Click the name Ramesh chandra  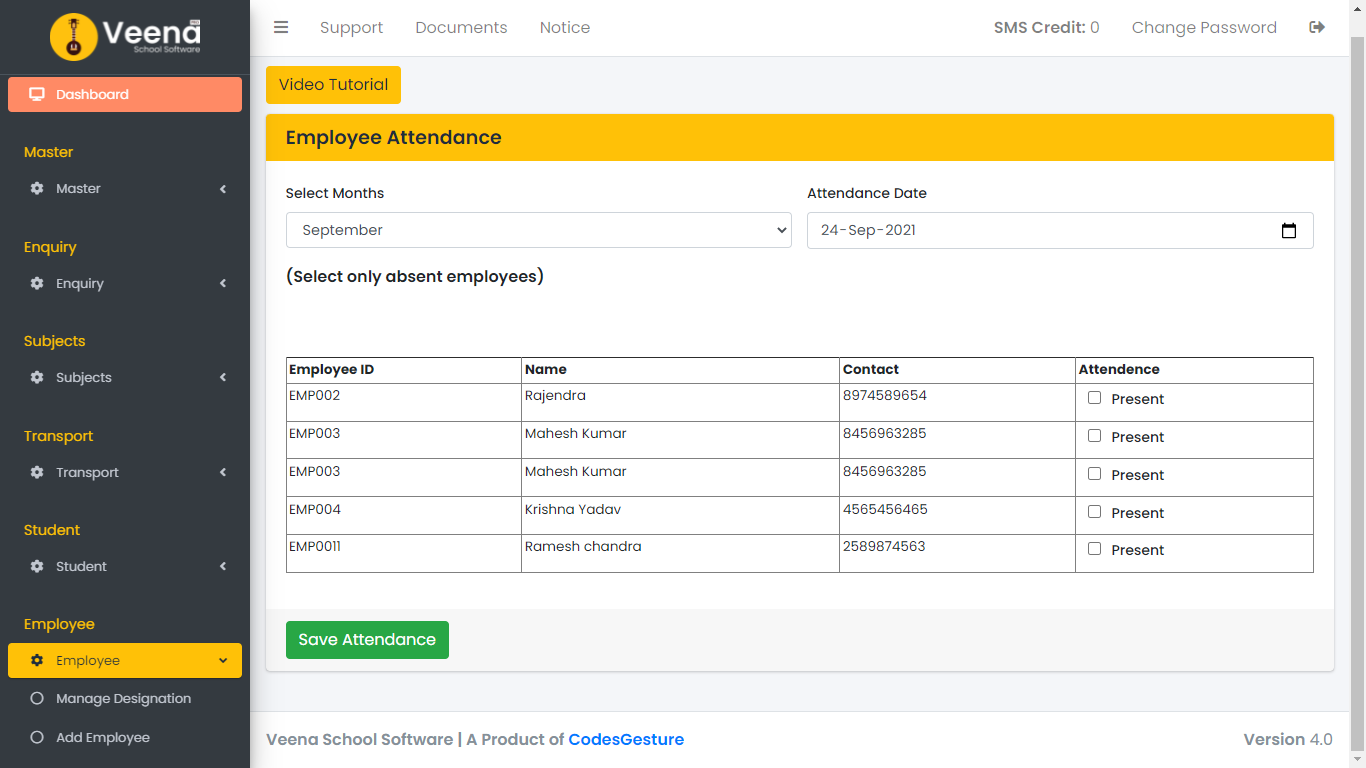tap(583, 546)
